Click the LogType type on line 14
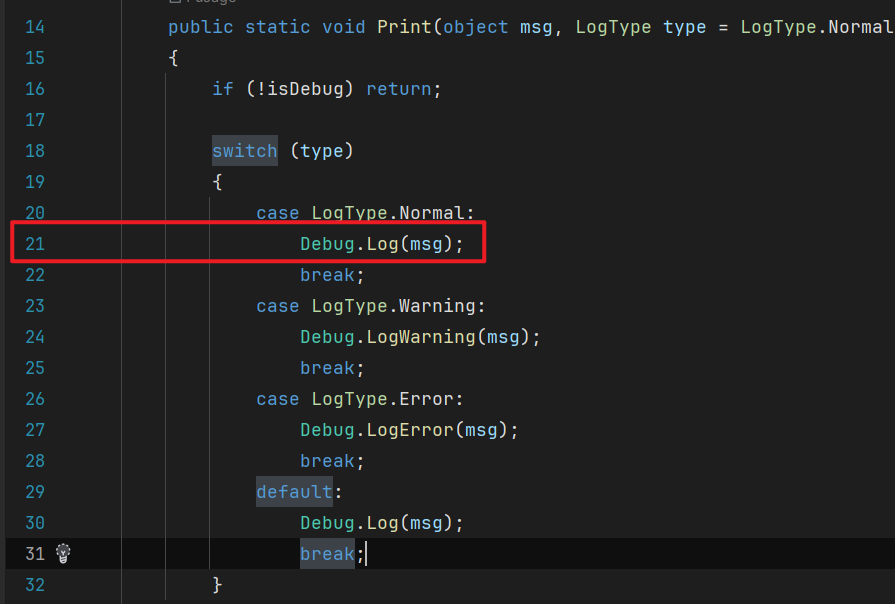Screen dimensions: 895x604 pyautogui.click(x=613, y=27)
